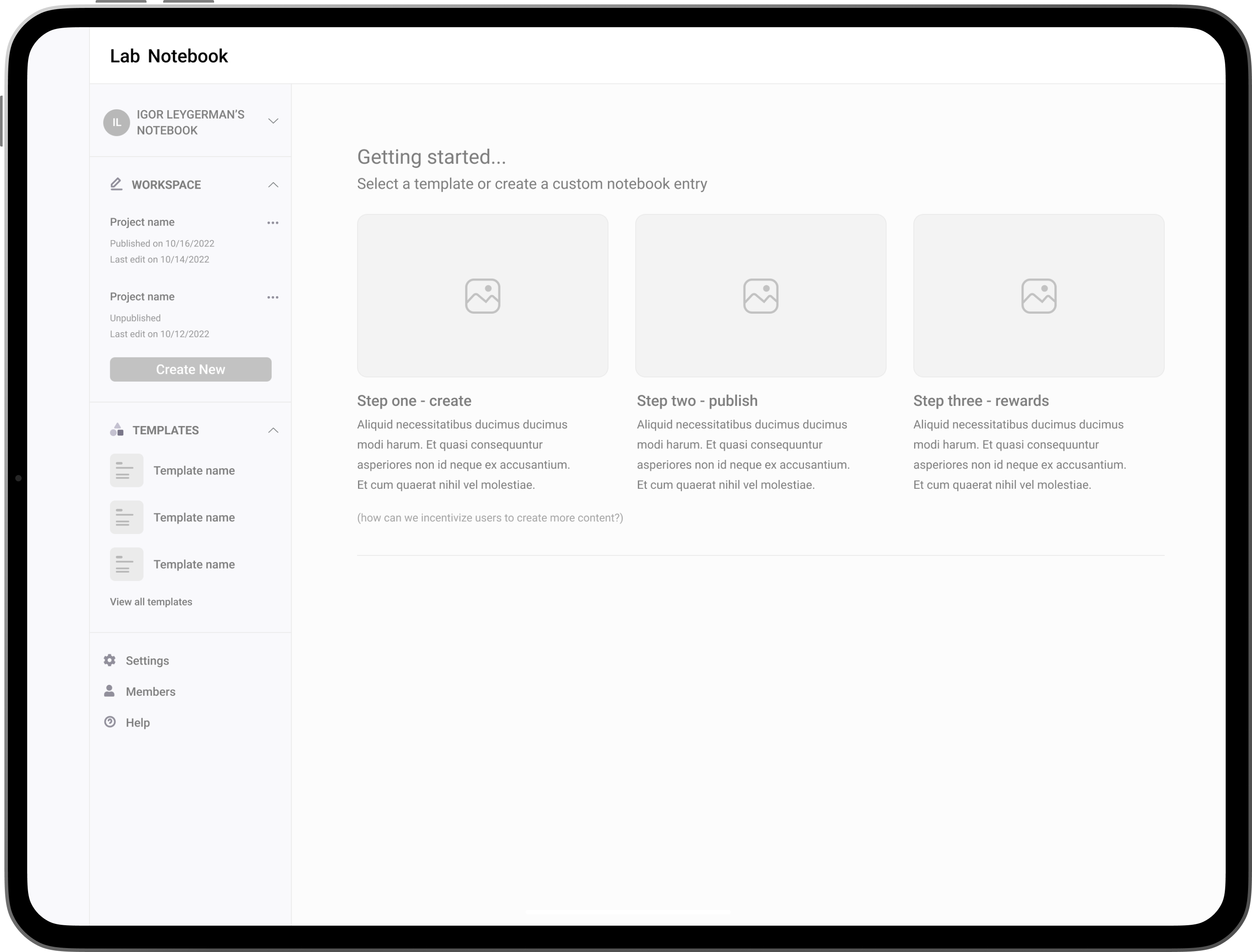Select the third Template name item
The image size is (1252, 952).
[194, 564]
